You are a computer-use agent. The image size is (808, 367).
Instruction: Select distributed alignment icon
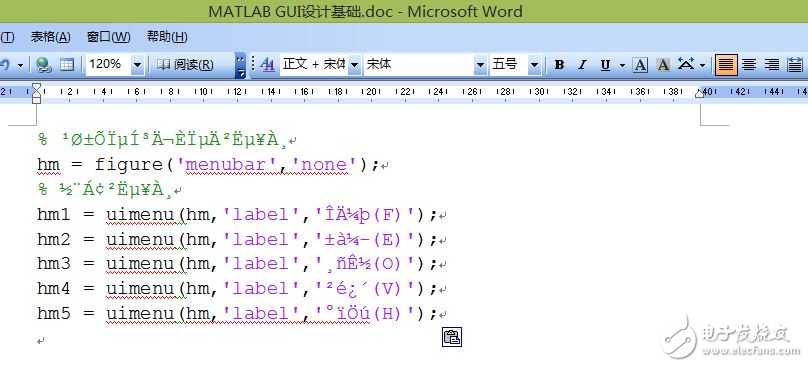pyautogui.click(x=796, y=65)
